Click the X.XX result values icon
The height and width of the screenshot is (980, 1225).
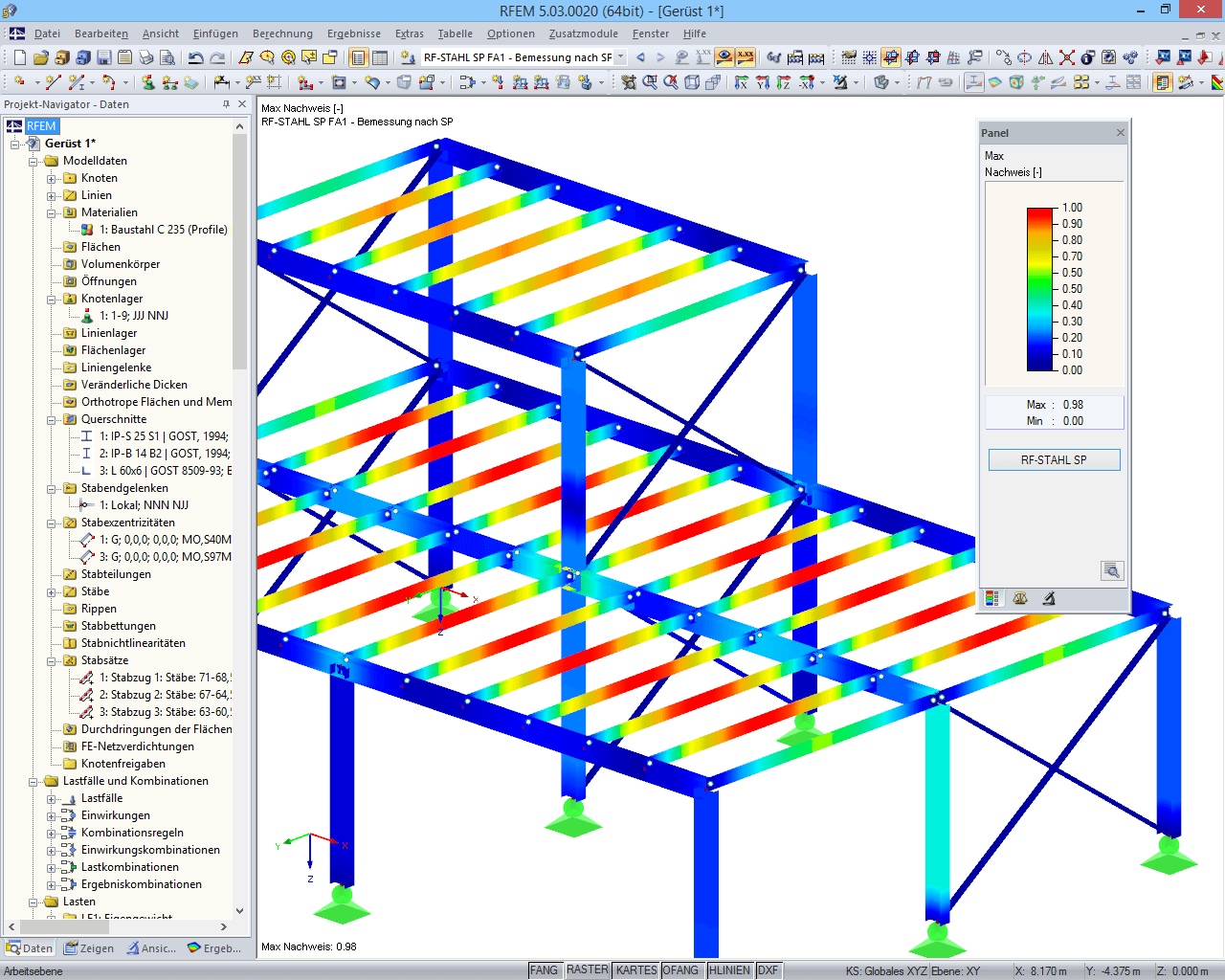tap(745, 56)
